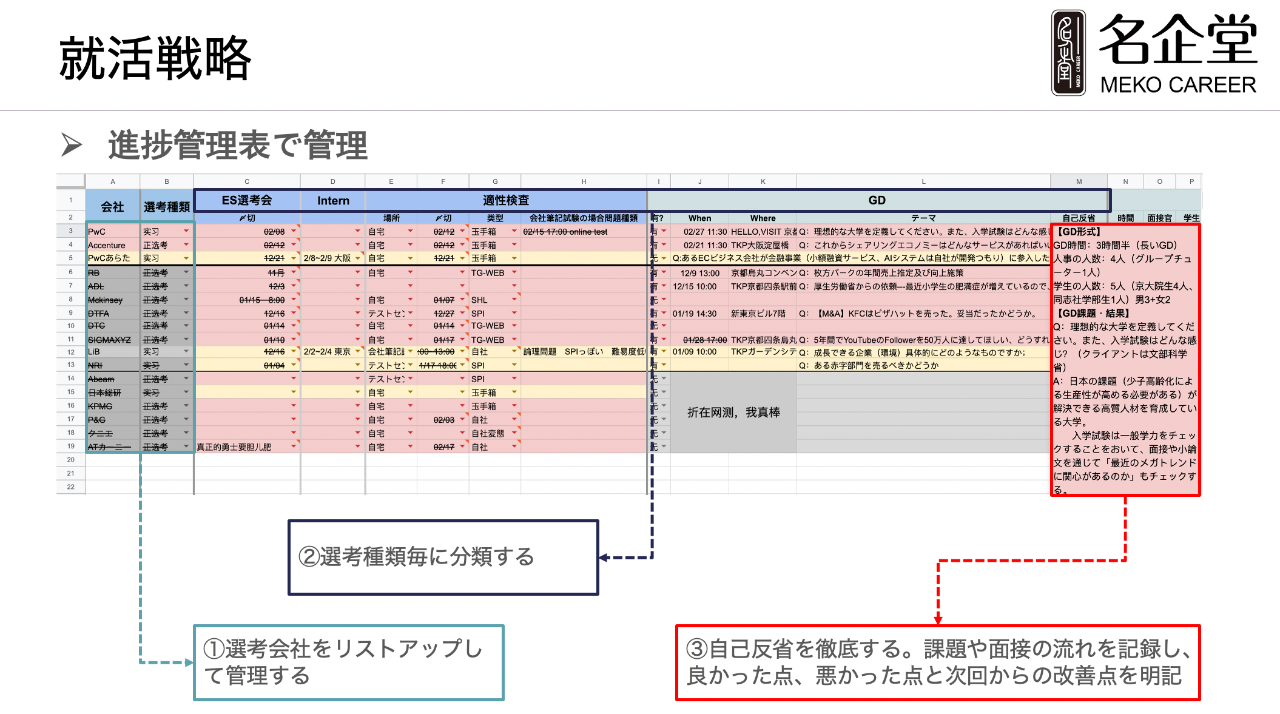Click the Intern header cell

pos(333,200)
